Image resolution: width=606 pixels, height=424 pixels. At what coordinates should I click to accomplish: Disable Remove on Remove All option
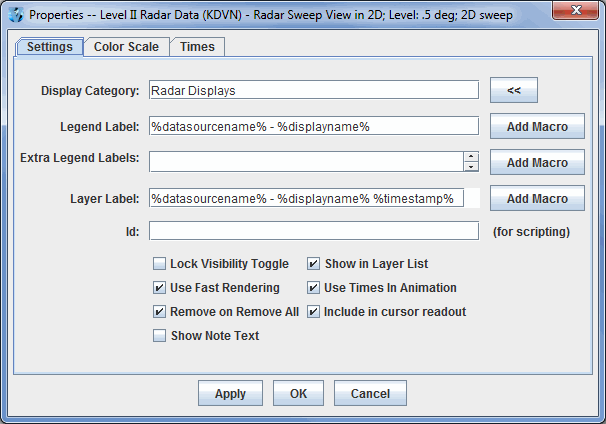[x=159, y=312]
